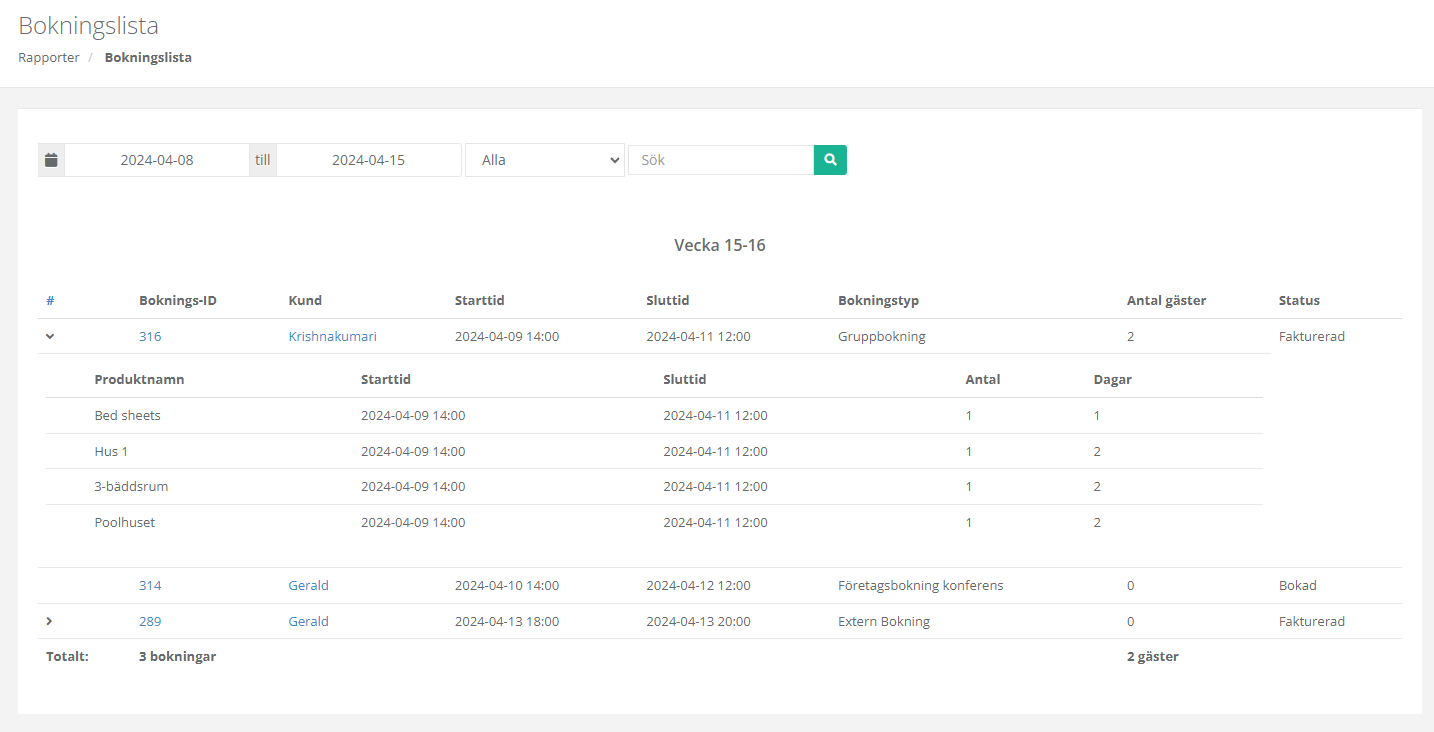Select the Poolhuset product row
Image resolution: width=1434 pixels, height=732 pixels.
[125, 523]
